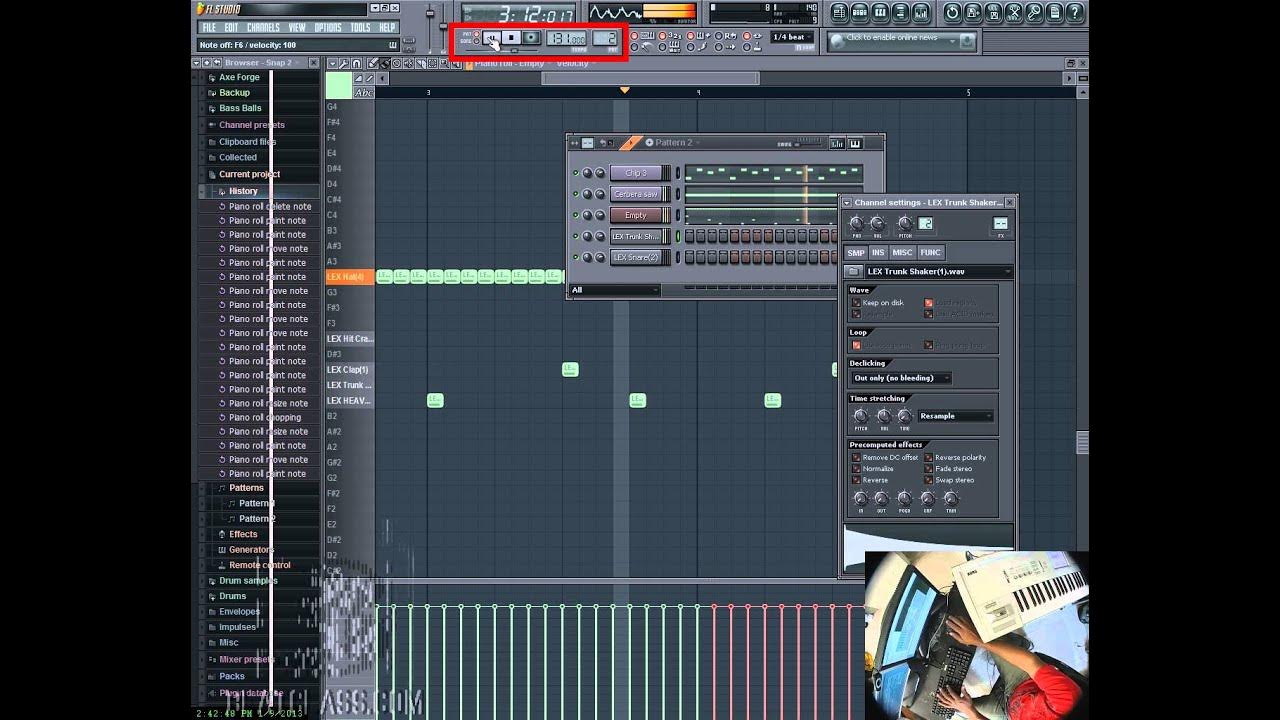Open the keyboard editor icon in step sequencer

click(855, 144)
